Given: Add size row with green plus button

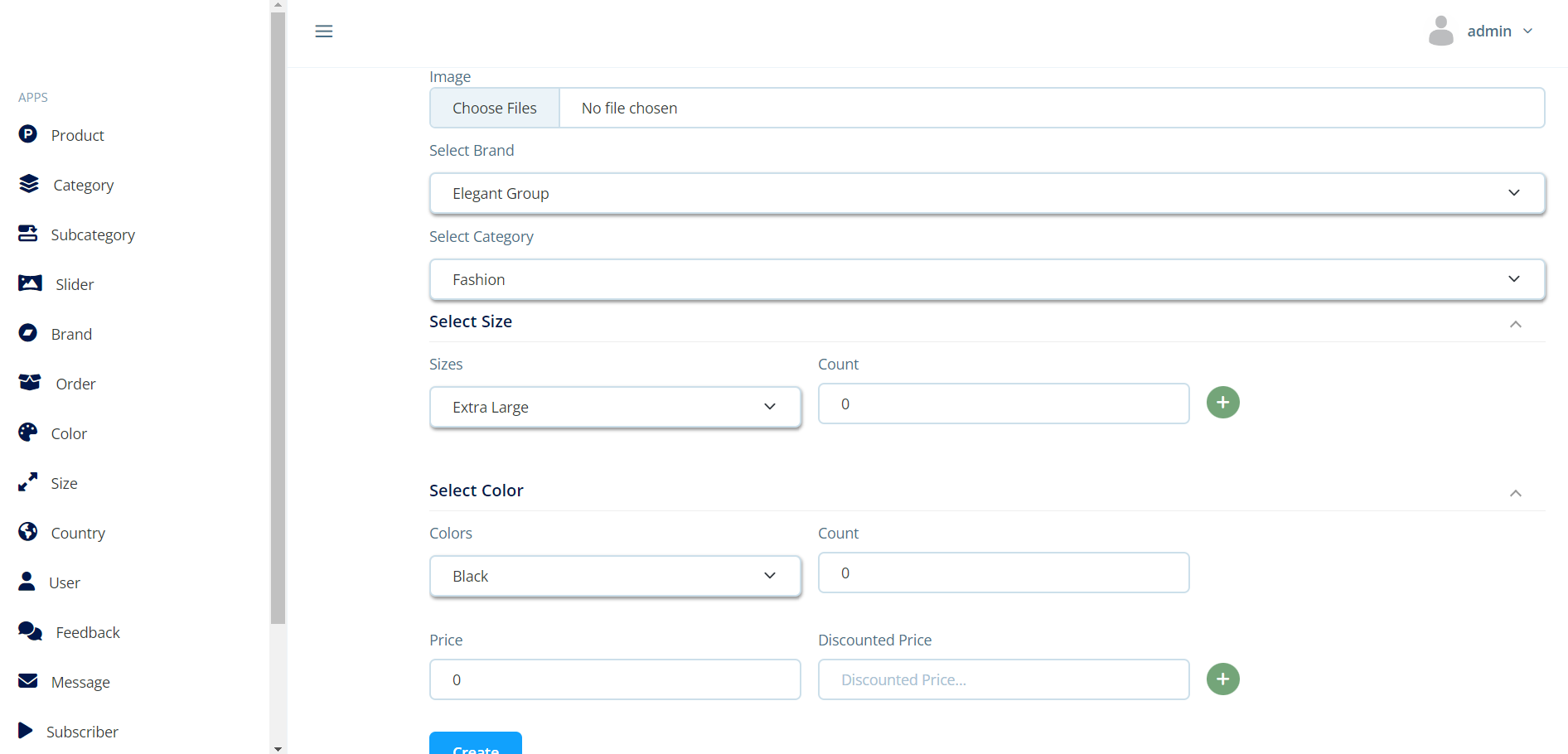Looking at the screenshot, I should pyautogui.click(x=1222, y=403).
